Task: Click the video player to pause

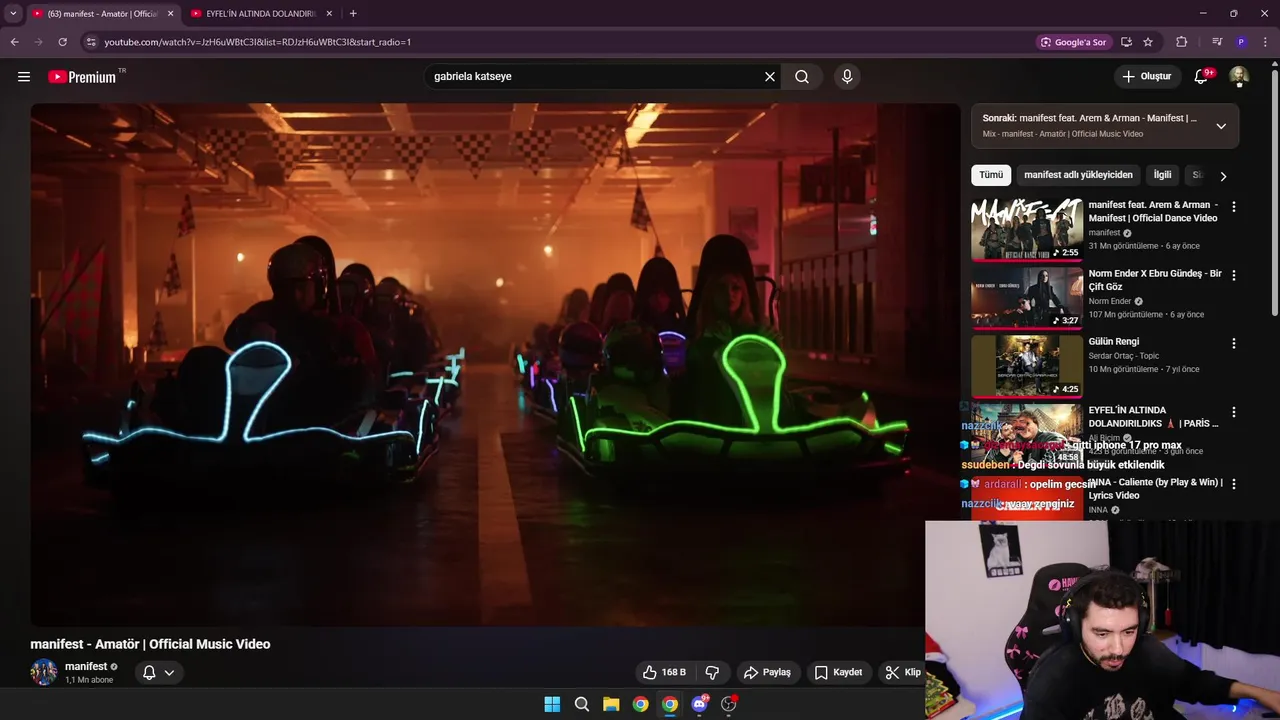Action: 495,365
